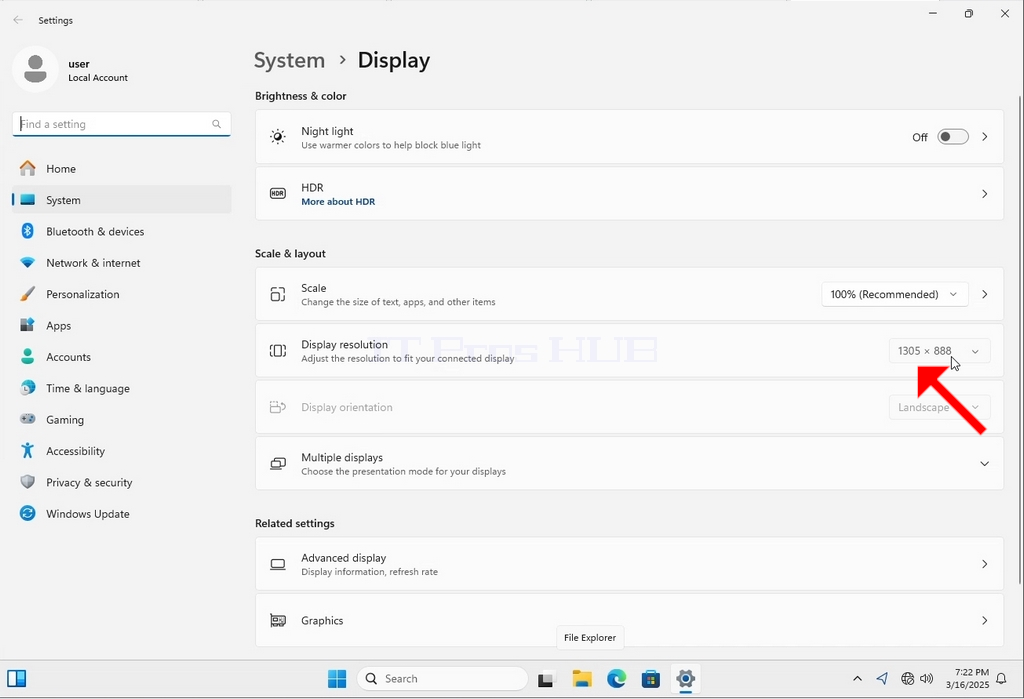Click the Privacy & security shield icon

click(27, 482)
